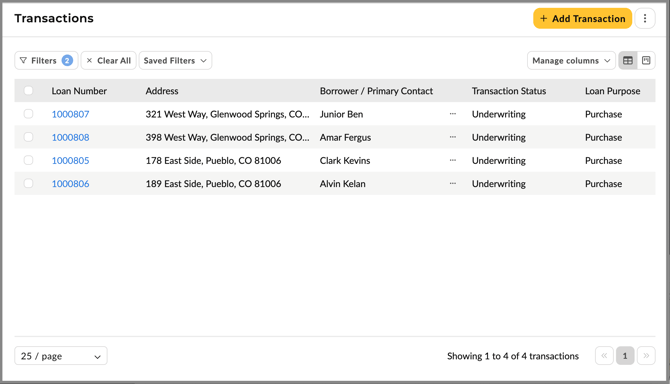Click Underwriting status for loan 1000806

pos(499,183)
